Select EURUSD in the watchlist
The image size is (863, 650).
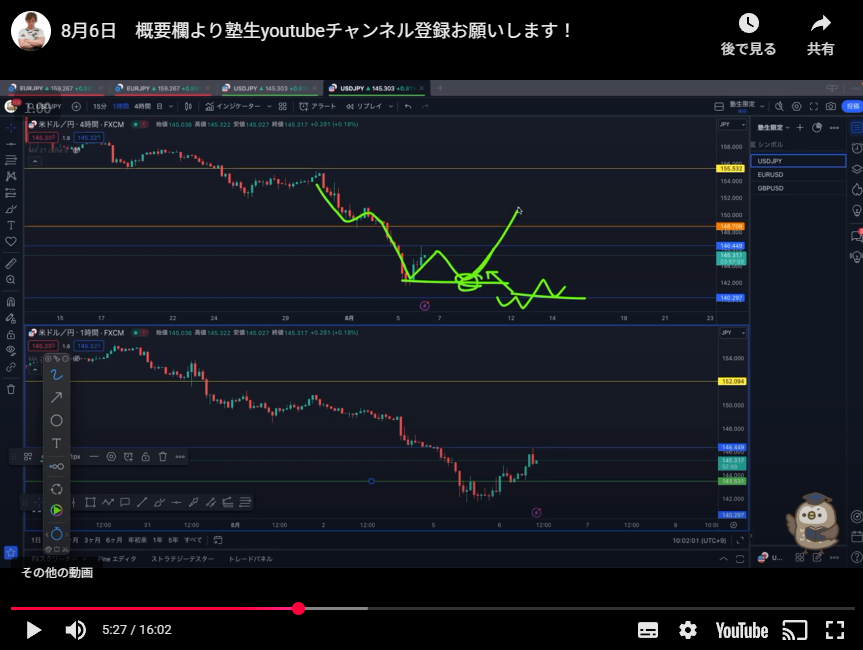[771, 175]
